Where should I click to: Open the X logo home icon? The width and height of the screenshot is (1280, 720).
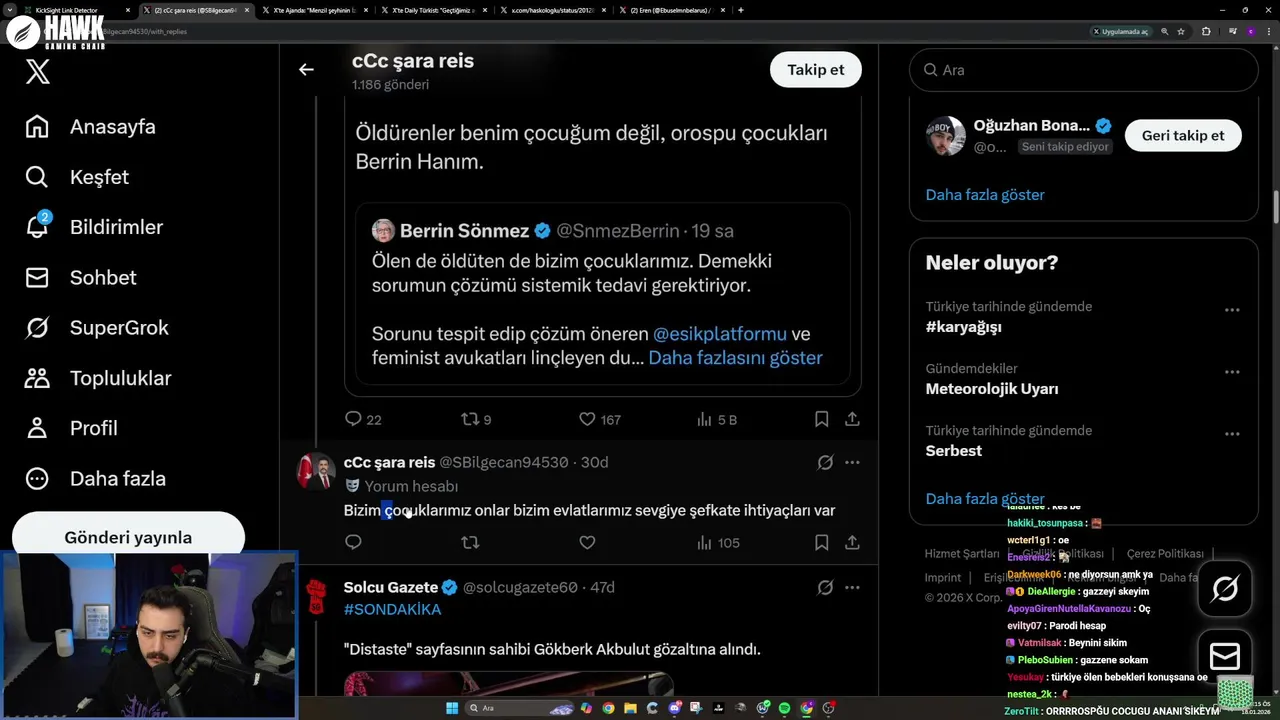coord(38,72)
